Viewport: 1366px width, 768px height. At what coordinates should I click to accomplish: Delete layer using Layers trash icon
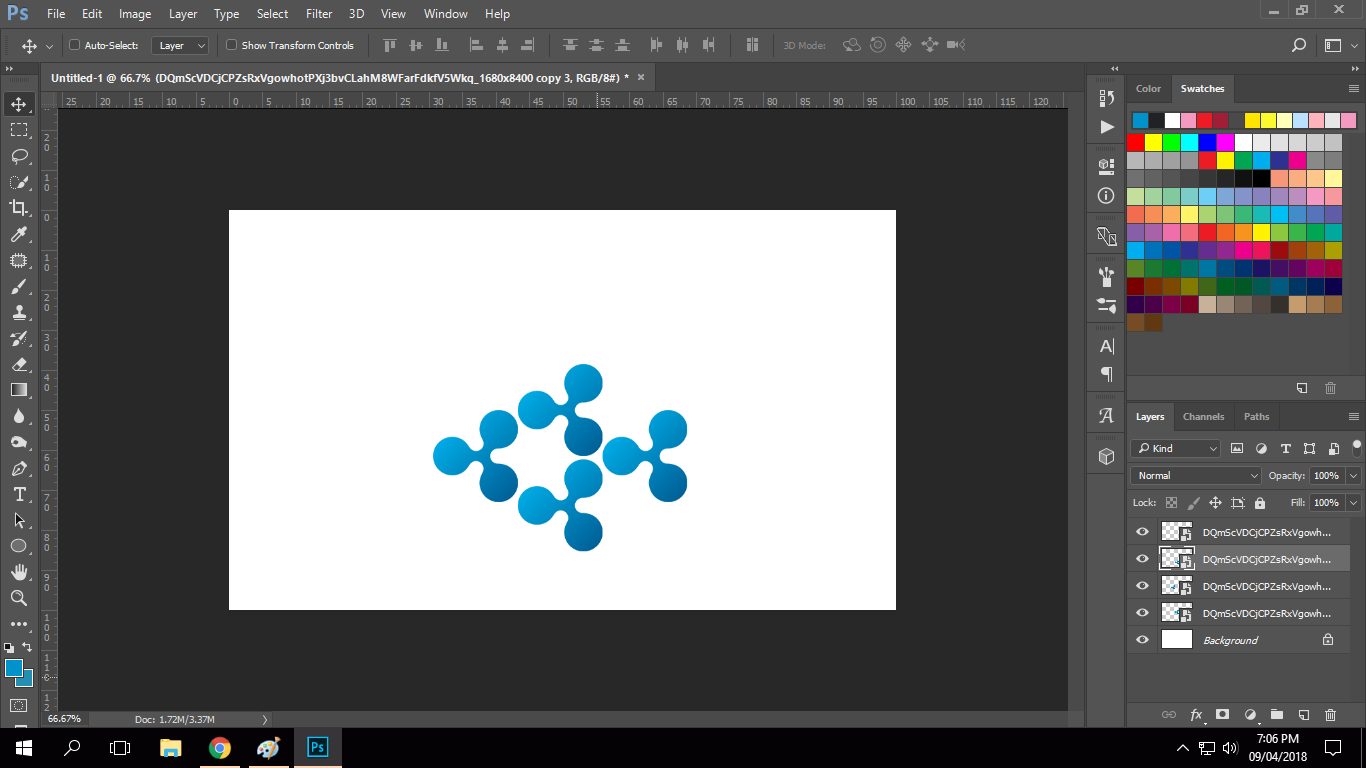pyautogui.click(x=1330, y=715)
